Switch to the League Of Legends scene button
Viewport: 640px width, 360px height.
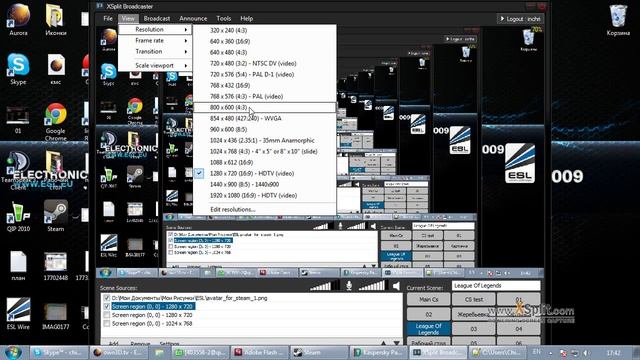point(429,329)
